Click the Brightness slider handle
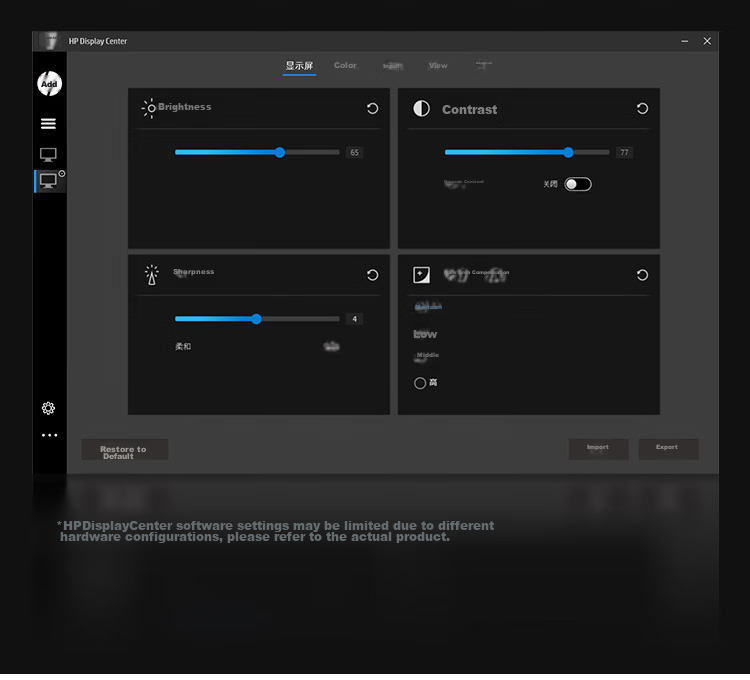Viewport: 750px width, 680px height. point(280,154)
